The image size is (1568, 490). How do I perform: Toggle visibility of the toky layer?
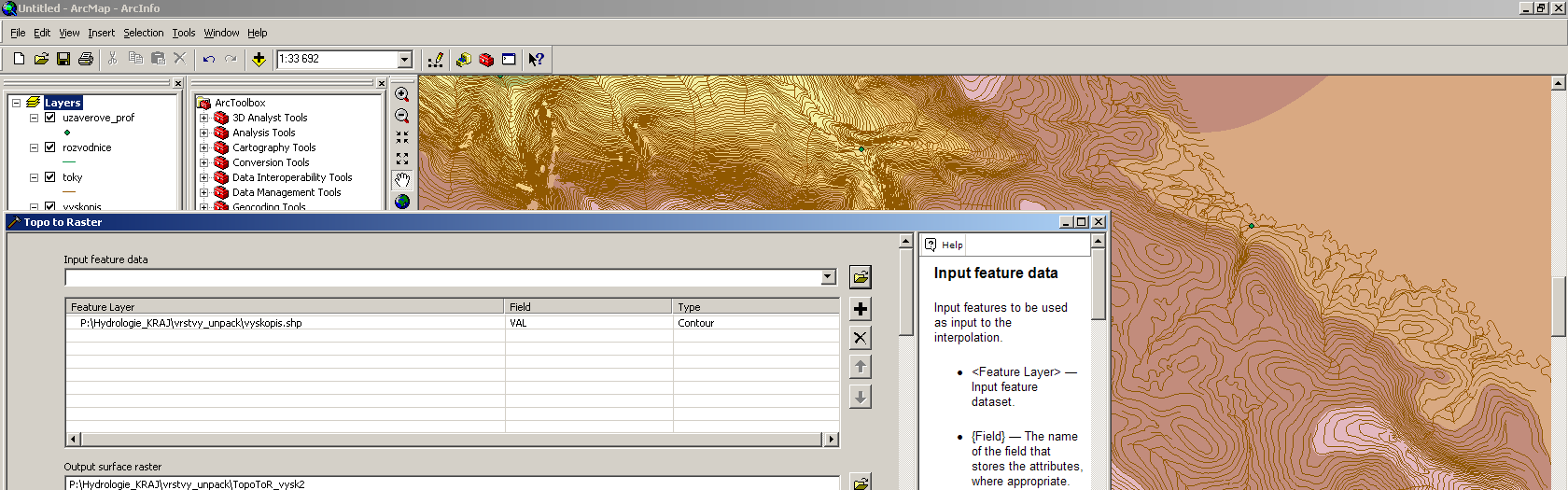tap(50, 177)
